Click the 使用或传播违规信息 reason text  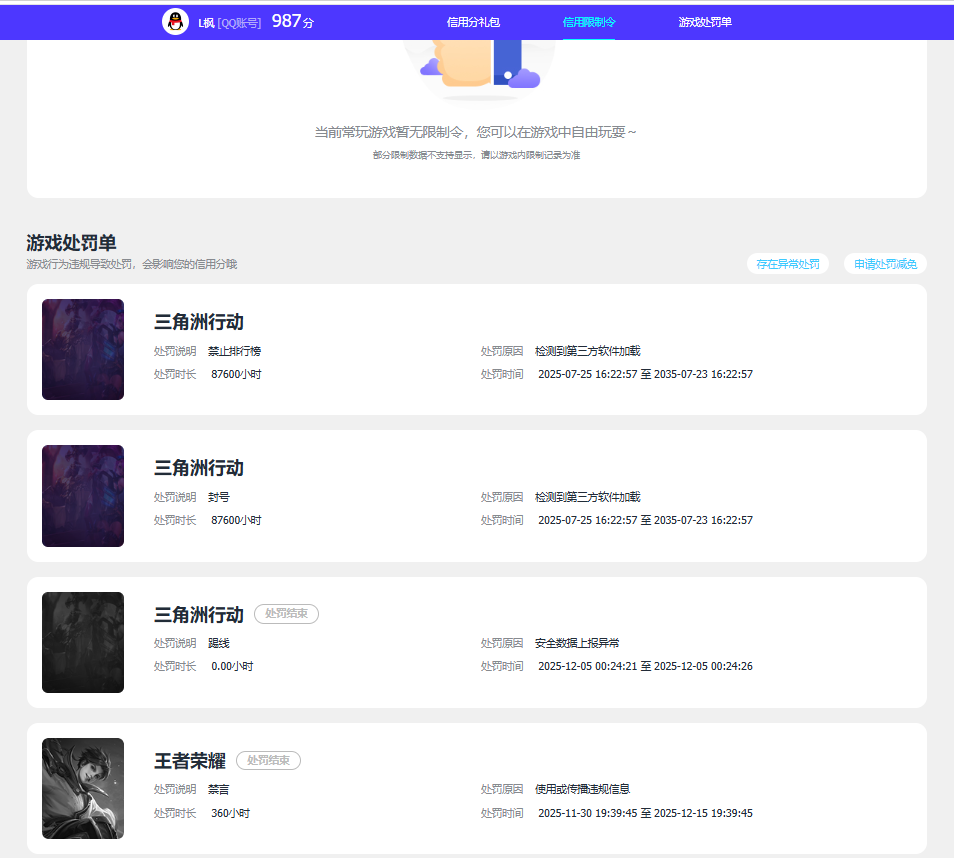[x=582, y=789]
